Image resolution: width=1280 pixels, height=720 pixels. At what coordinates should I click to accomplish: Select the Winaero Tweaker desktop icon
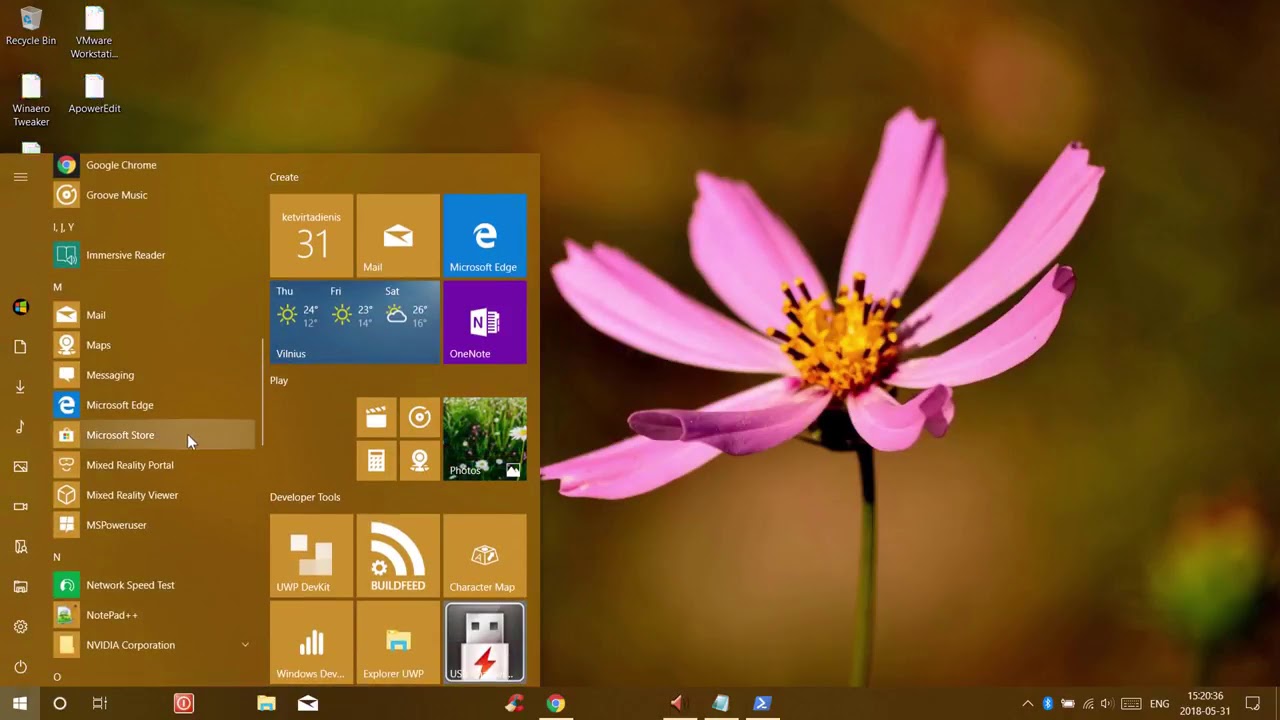pyautogui.click(x=31, y=100)
